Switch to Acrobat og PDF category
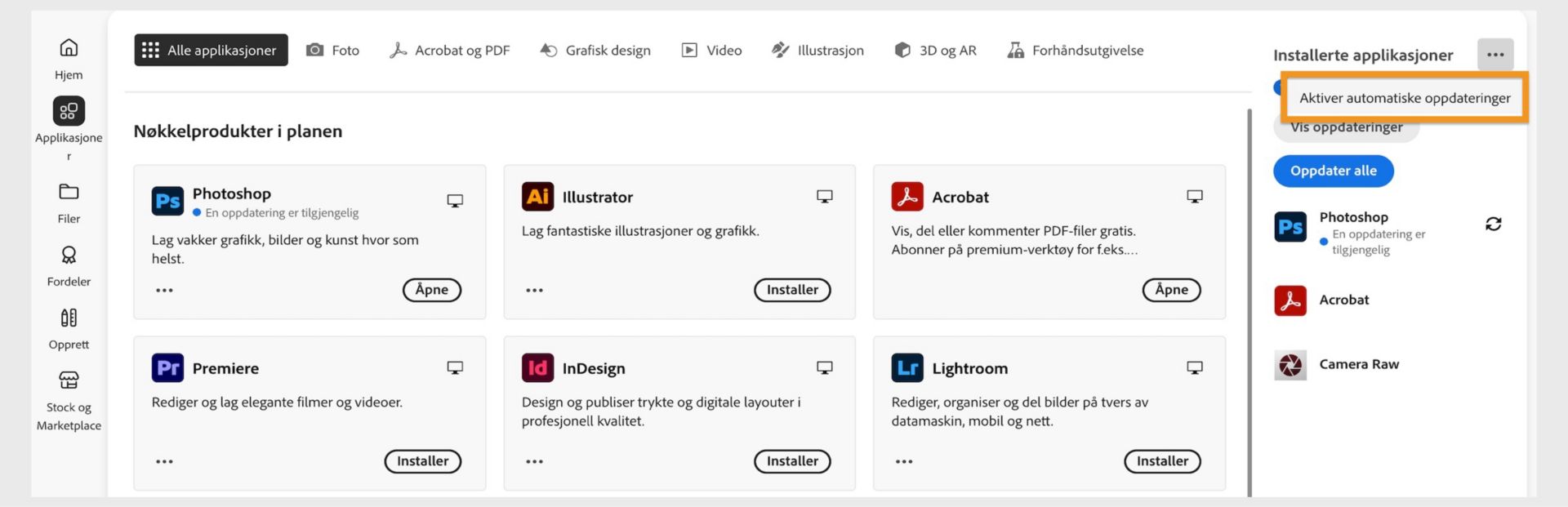This screenshot has width=1568, height=507. pos(449,50)
